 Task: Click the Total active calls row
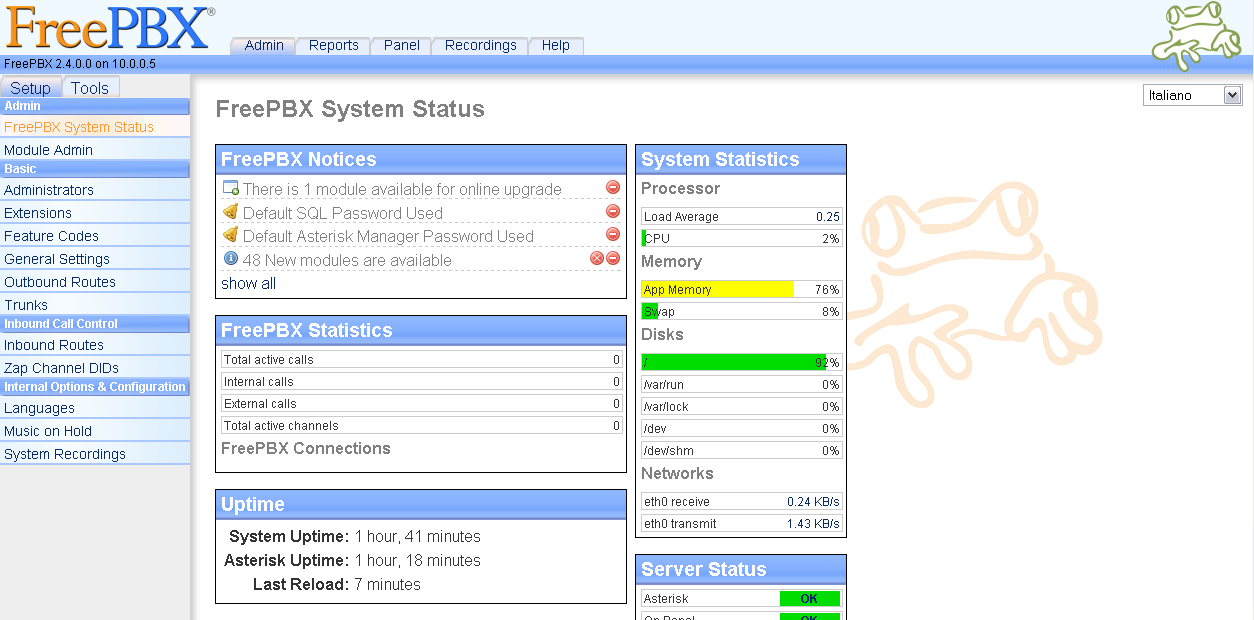click(421, 360)
